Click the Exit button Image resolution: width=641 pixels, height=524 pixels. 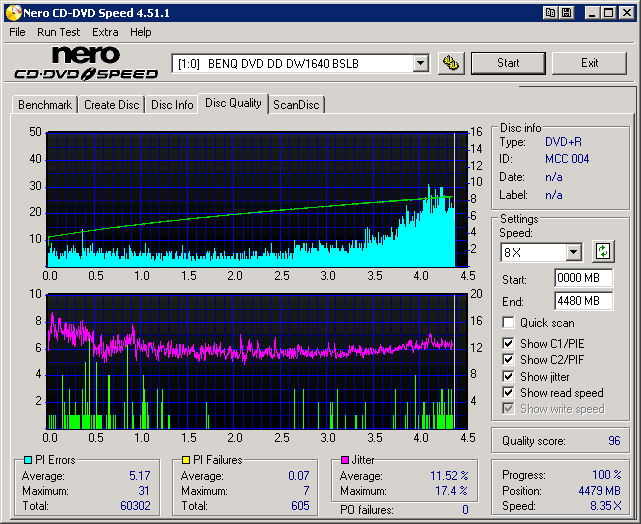pyautogui.click(x=589, y=63)
